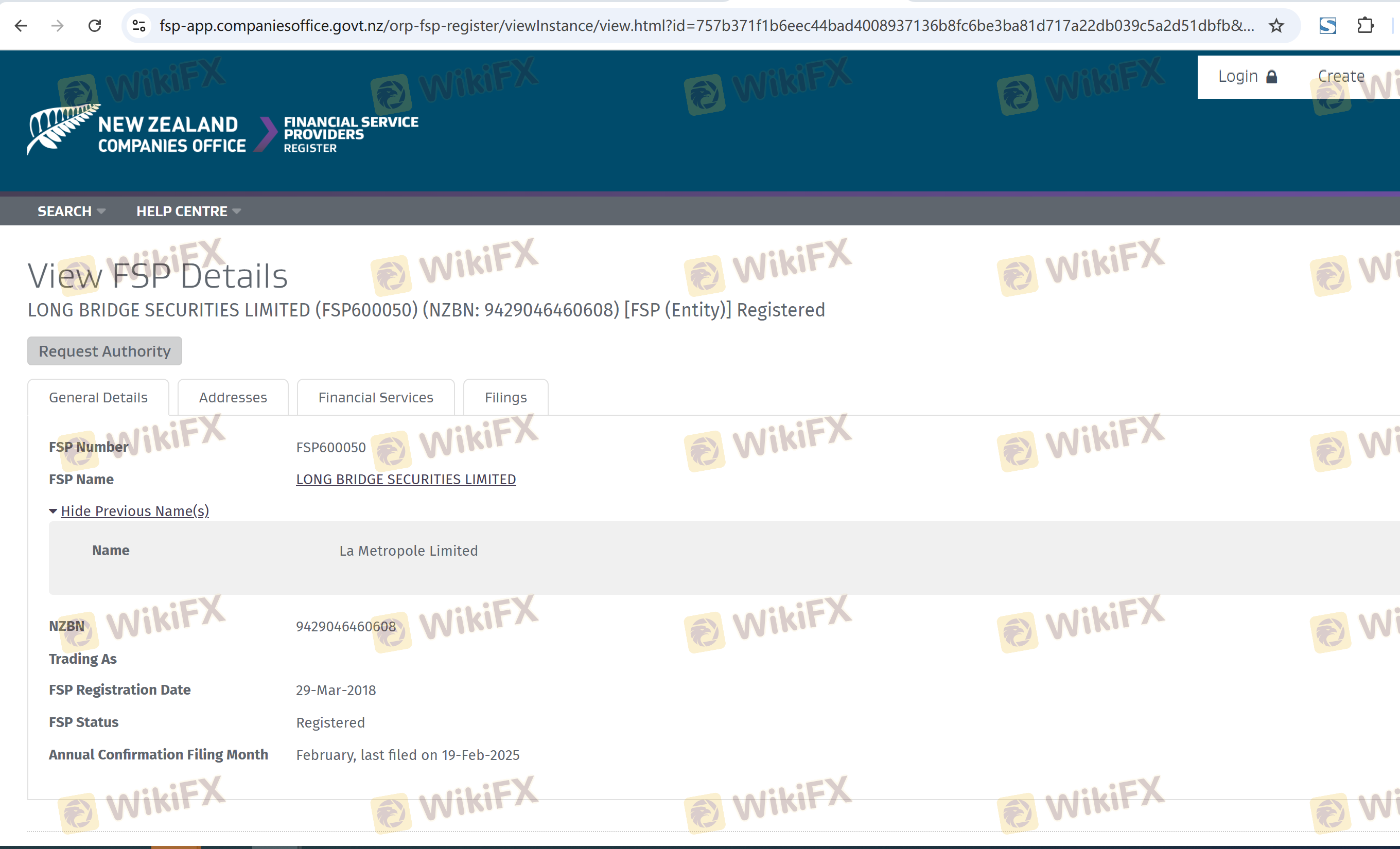This screenshot has height=849, width=1400.
Task: Click the Login lock icon
Action: pyautogui.click(x=1272, y=77)
